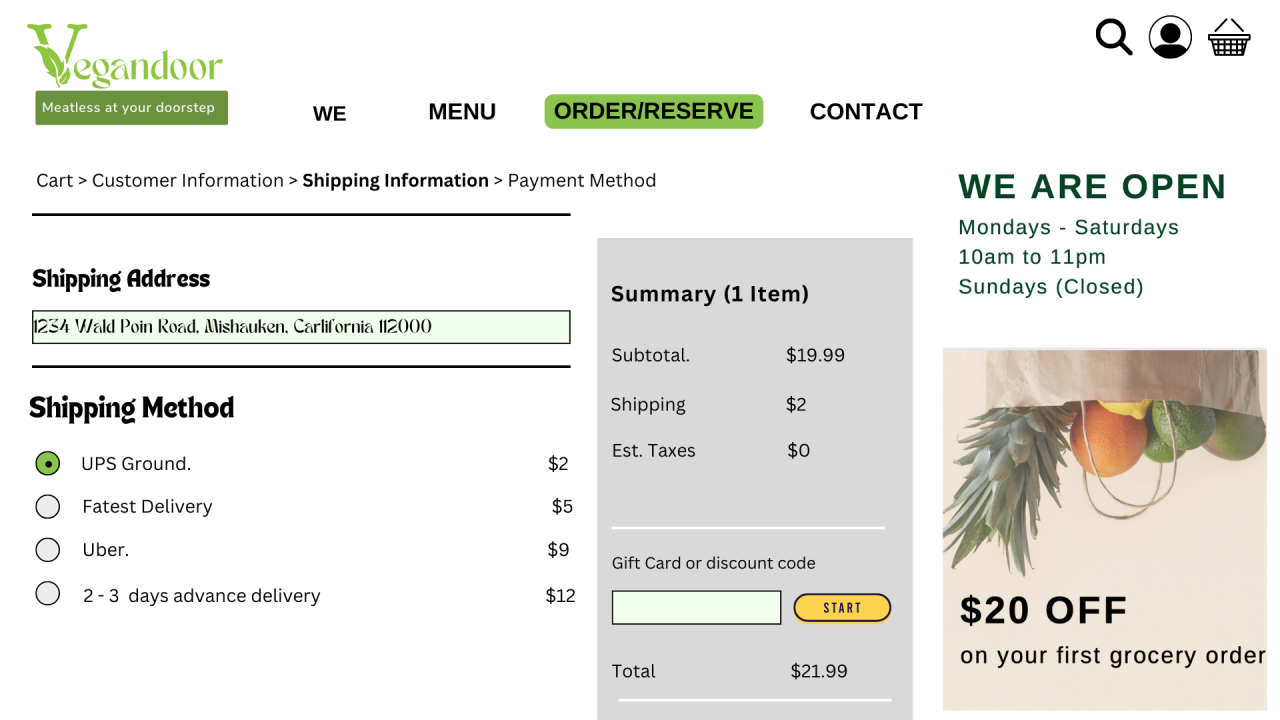Screen dimensions: 1280x720
Task: Select 2 - 3 days advance delivery
Action: (48, 594)
